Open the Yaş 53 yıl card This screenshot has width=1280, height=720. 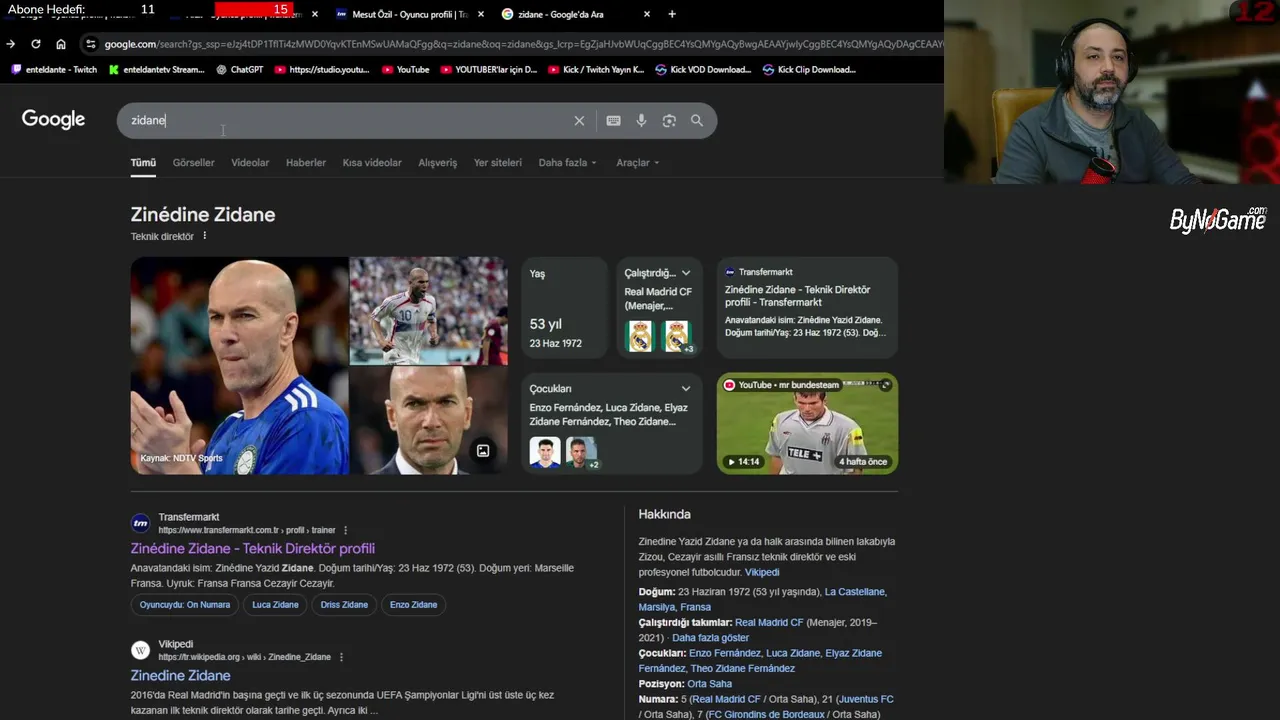pyautogui.click(x=564, y=307)
